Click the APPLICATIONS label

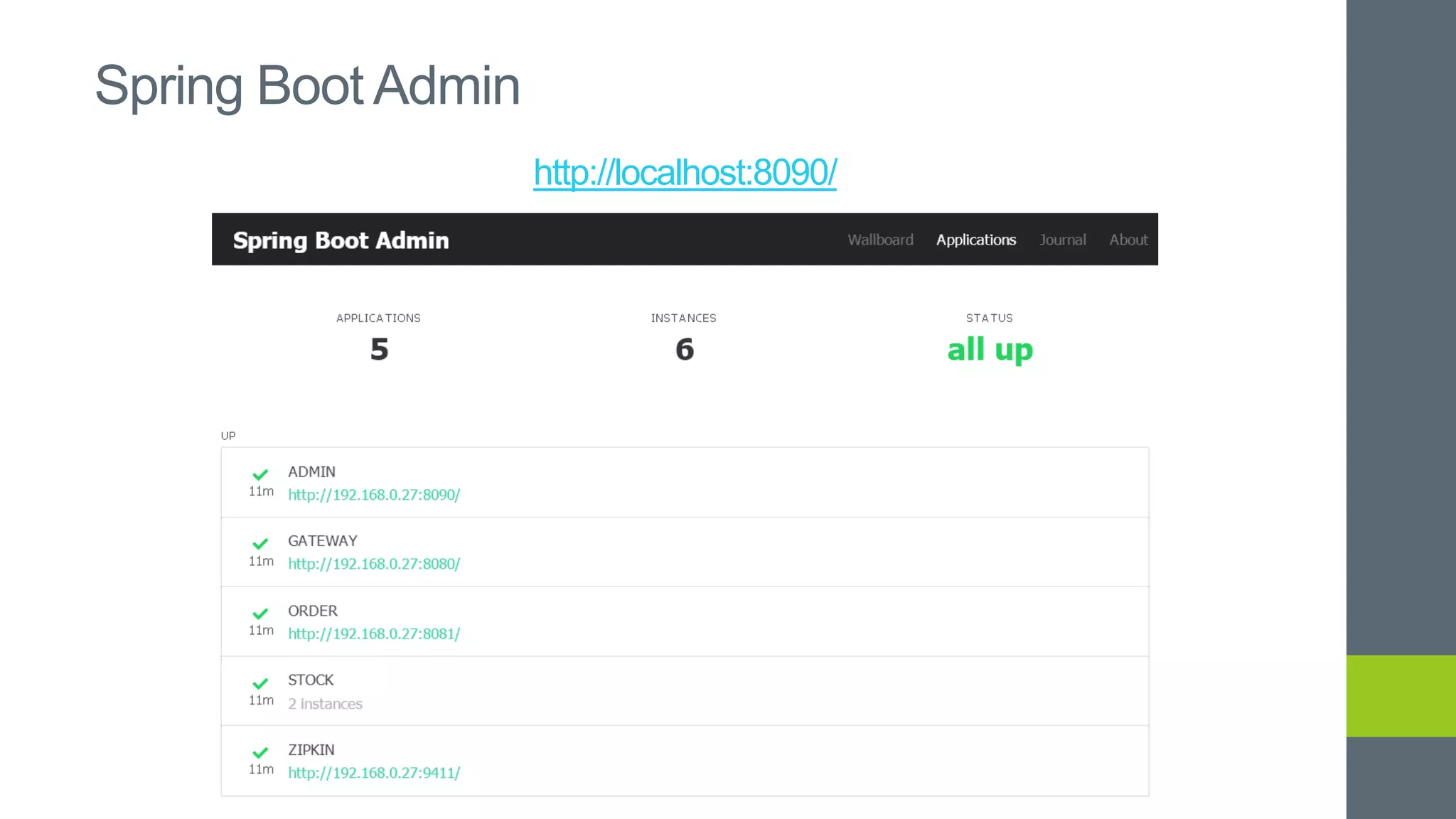(x=378, y=318)
